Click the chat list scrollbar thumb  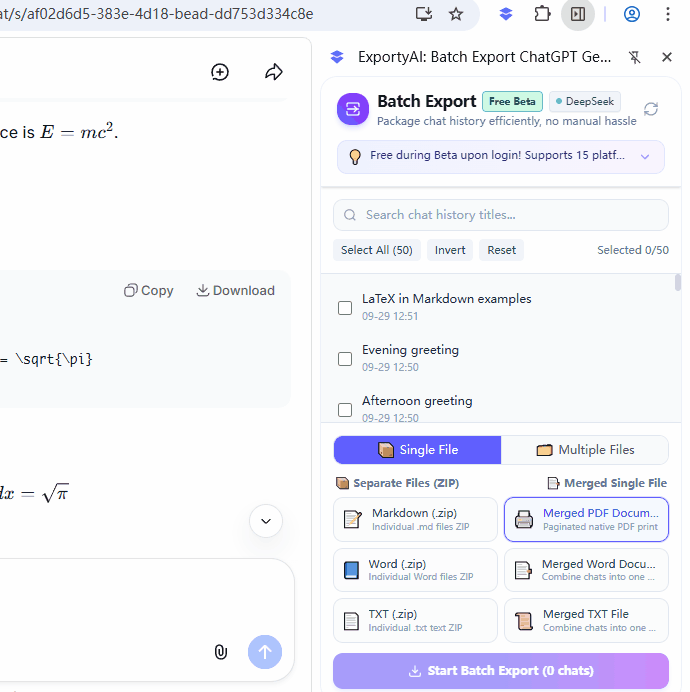pyautogui.click(x=678, y=282)
